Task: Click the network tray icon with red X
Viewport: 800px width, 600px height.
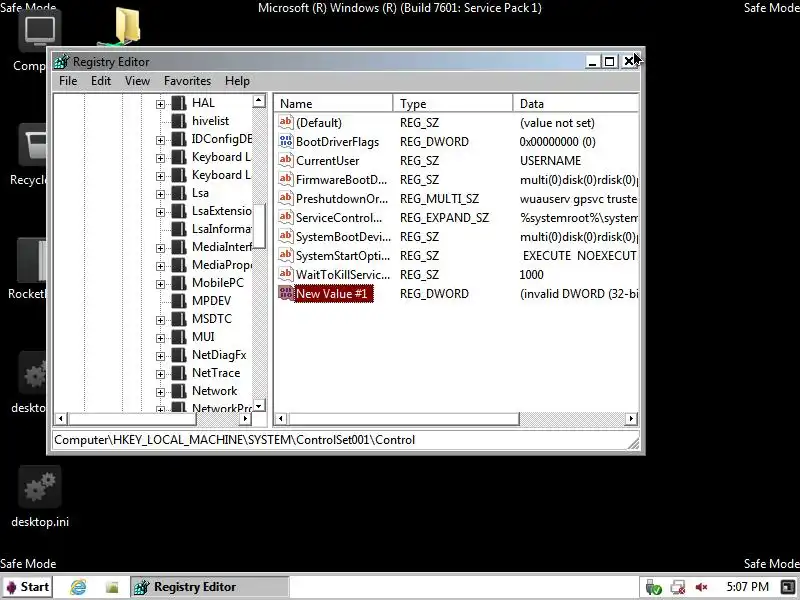Action: click(x=678, y=587)
